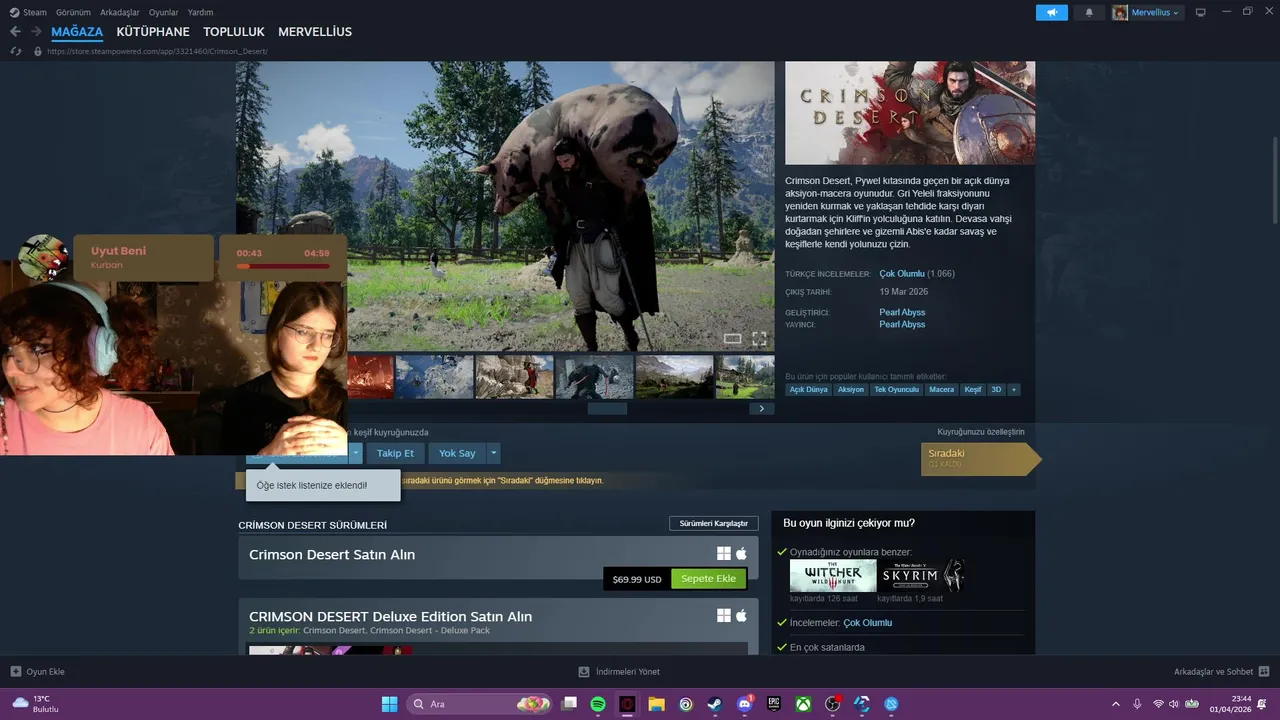Go forward with the right arrow

pyautogui.click(x=36, y=32)
